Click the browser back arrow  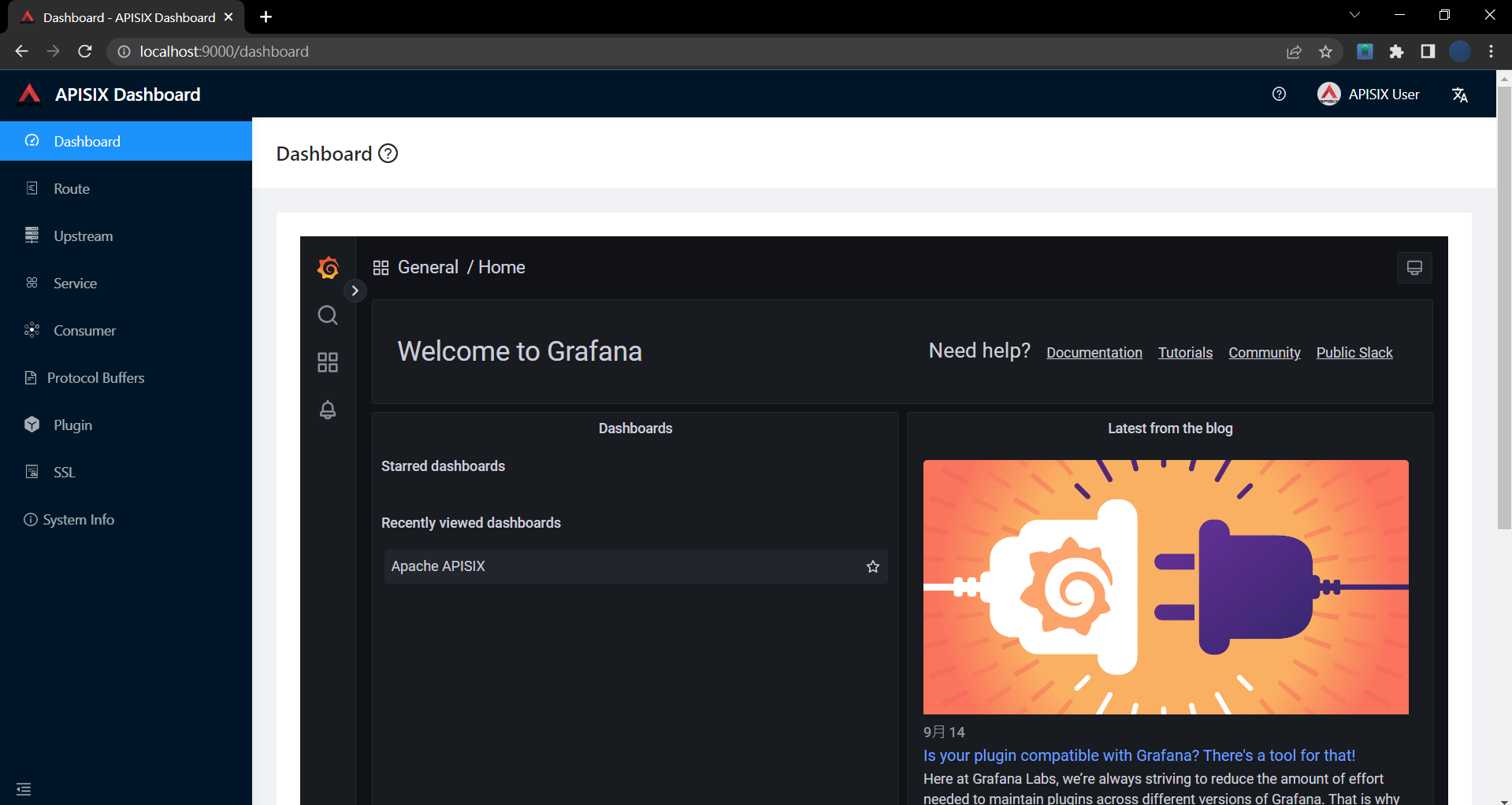pos(21,51)
